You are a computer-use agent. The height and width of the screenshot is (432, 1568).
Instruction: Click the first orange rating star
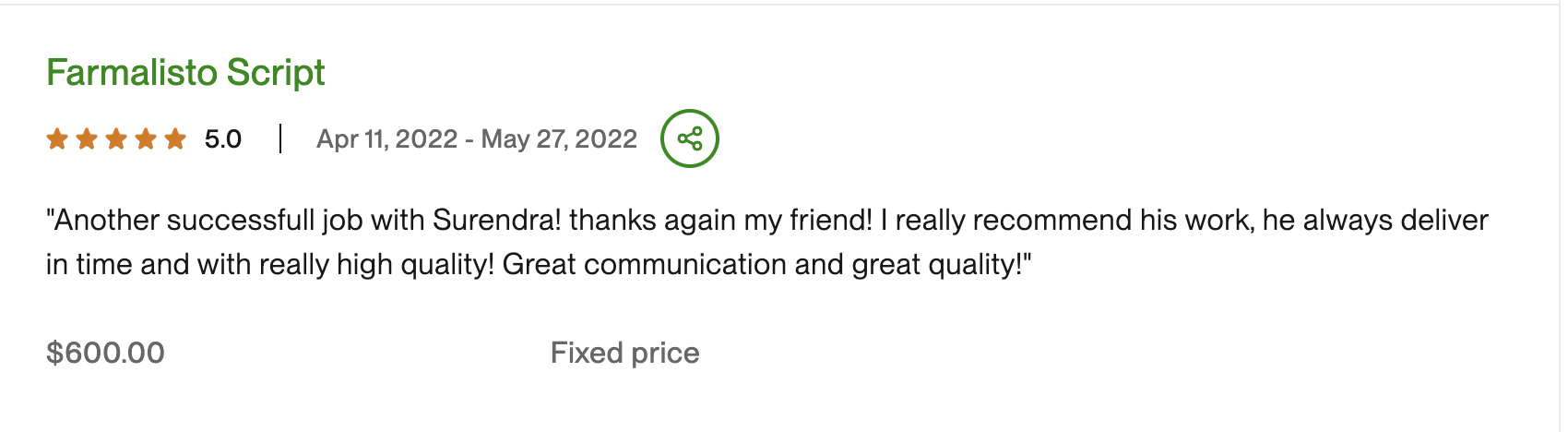pyautogui.click(x=57, y=139)
